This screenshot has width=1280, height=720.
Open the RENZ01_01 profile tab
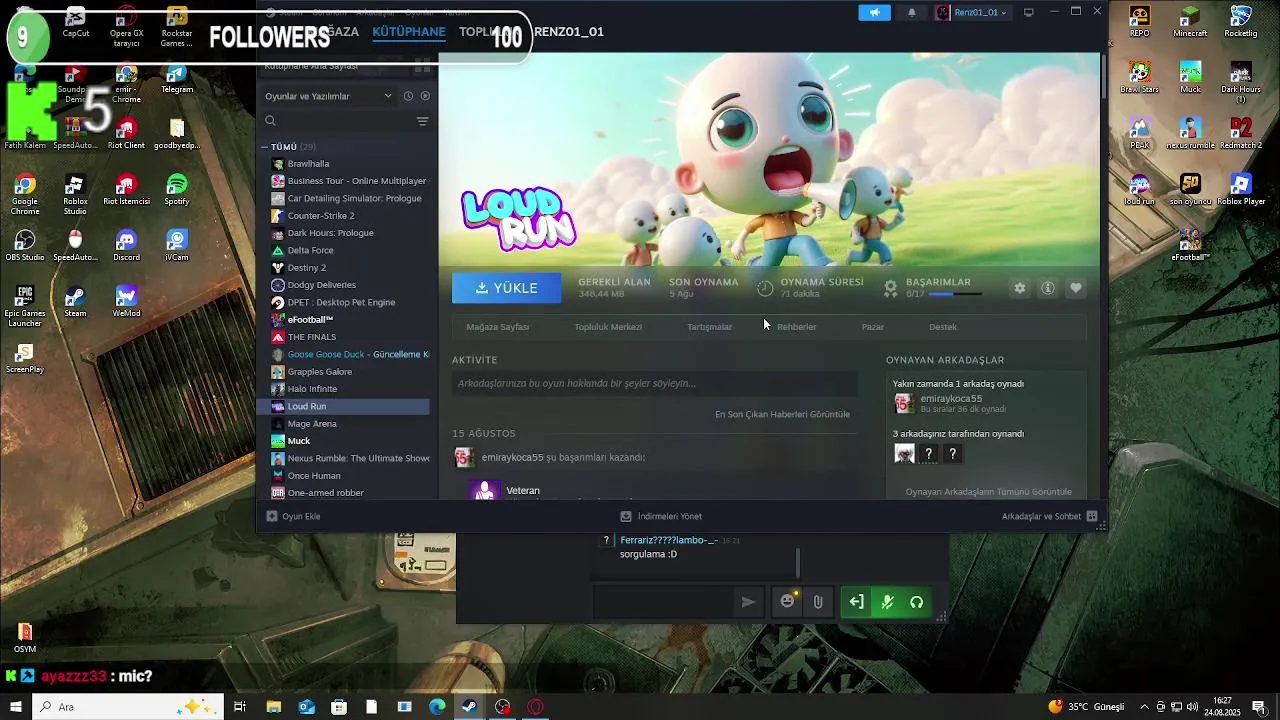(568, 32)
